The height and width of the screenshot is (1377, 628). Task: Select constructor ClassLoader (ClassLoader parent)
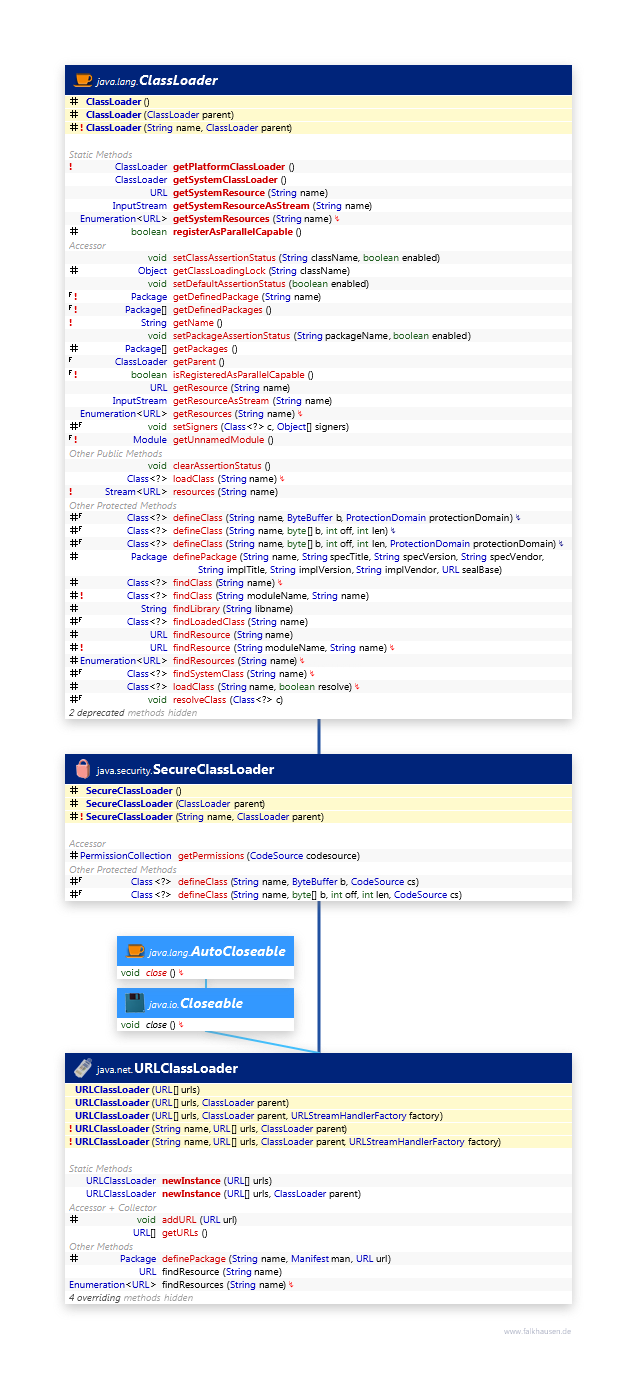click(x=160, y=115)
